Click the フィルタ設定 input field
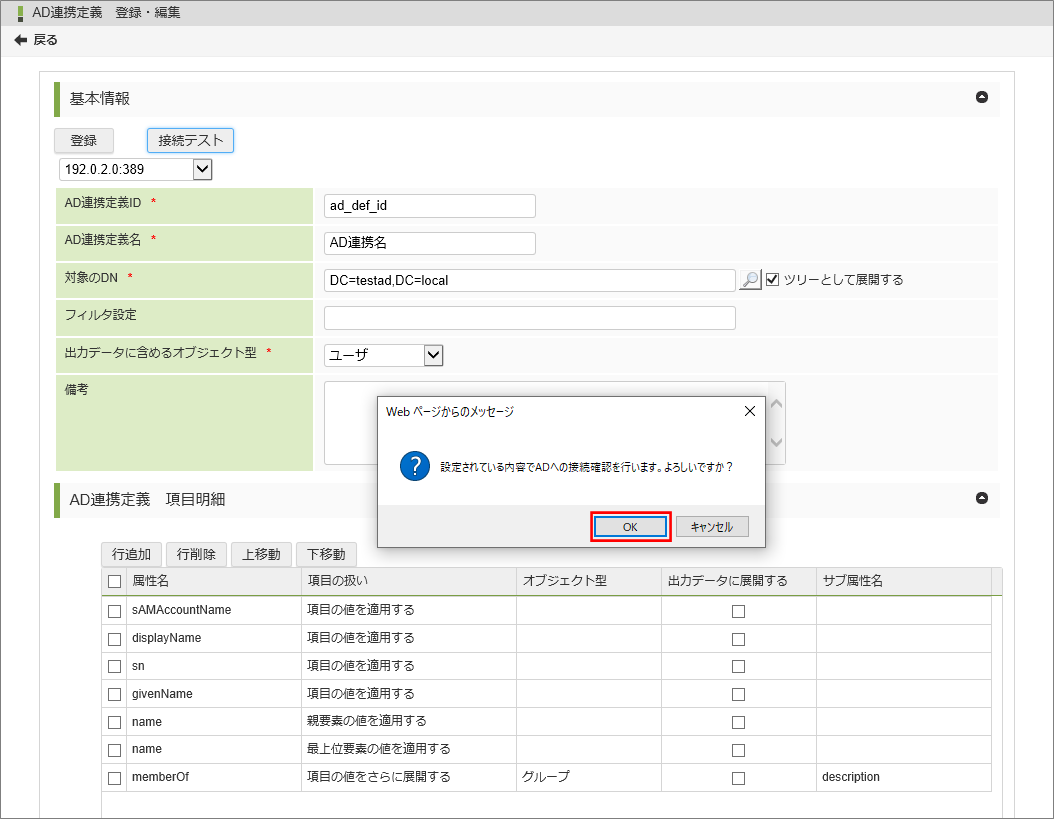Screen dimensions: 1054x819 529,318
